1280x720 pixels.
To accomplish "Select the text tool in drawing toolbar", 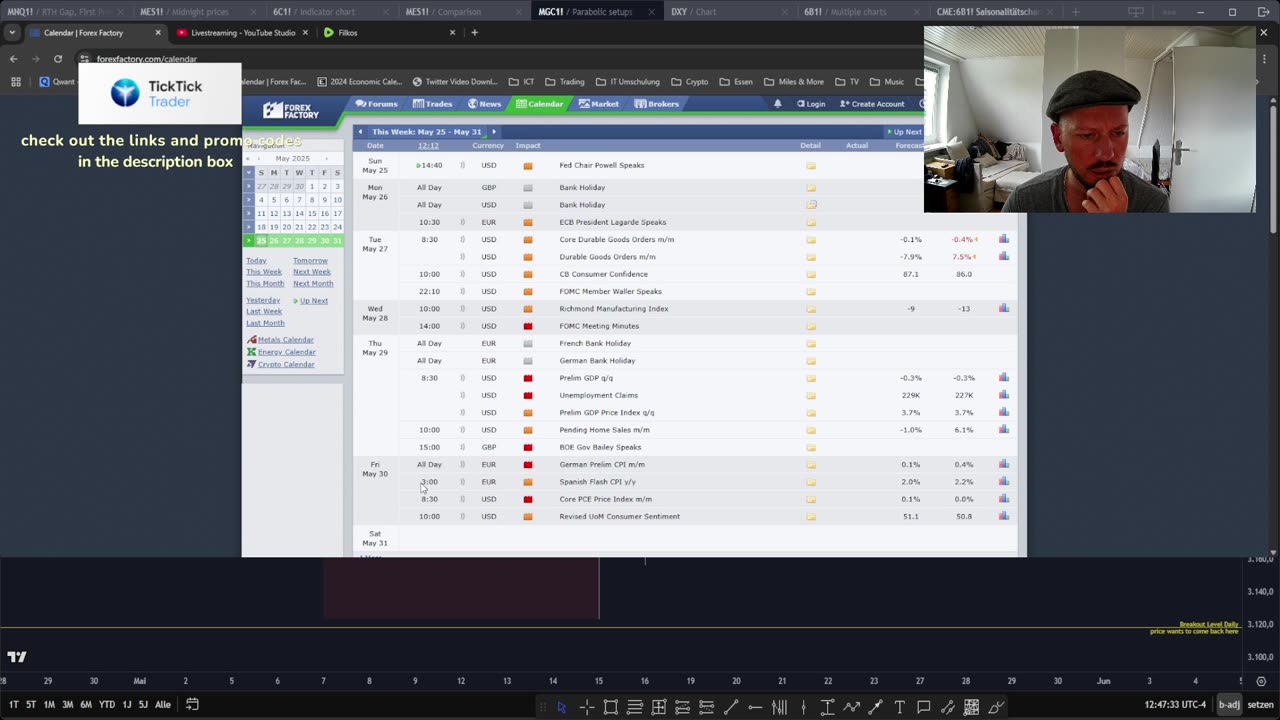I will click(x=899, y=707).
